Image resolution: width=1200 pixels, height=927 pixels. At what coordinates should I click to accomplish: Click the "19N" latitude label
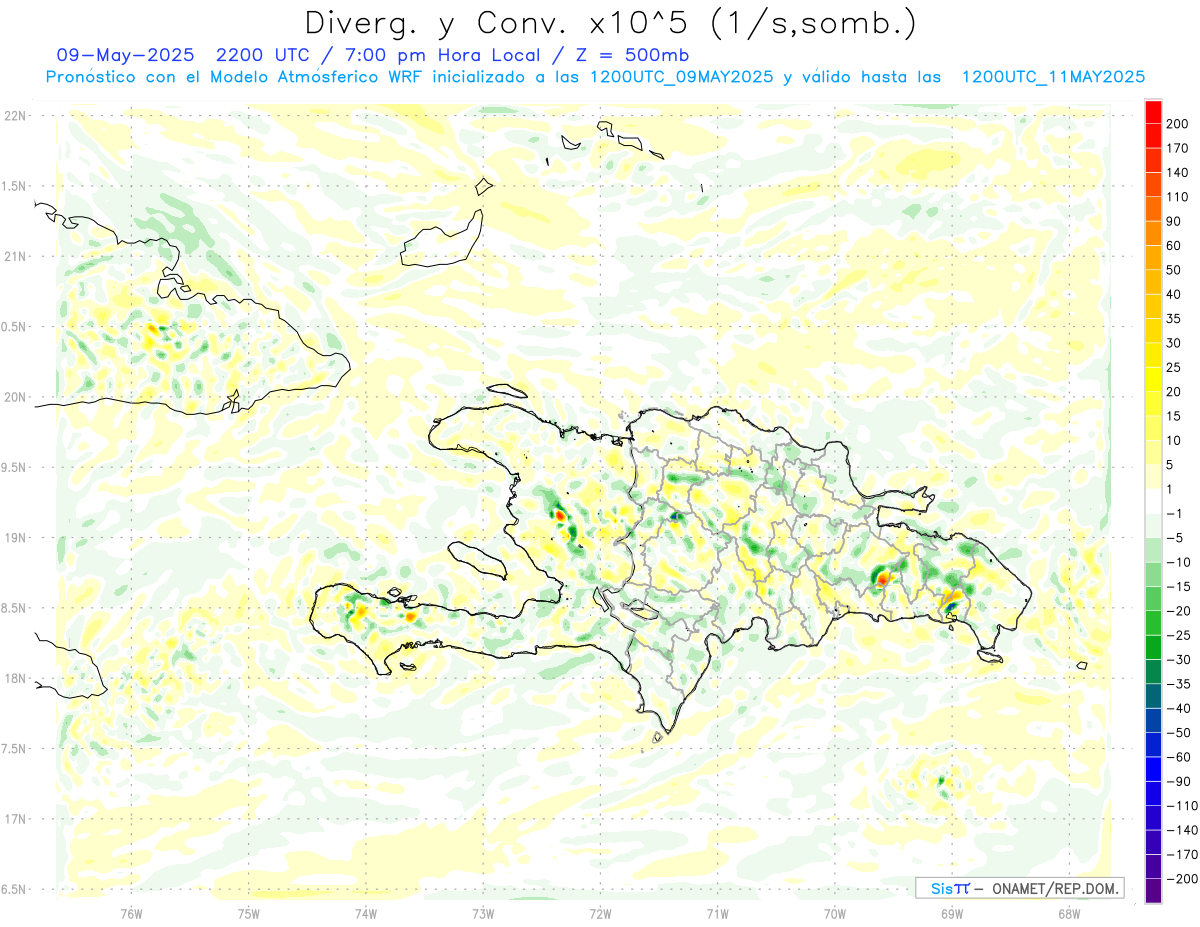[14, 537]
